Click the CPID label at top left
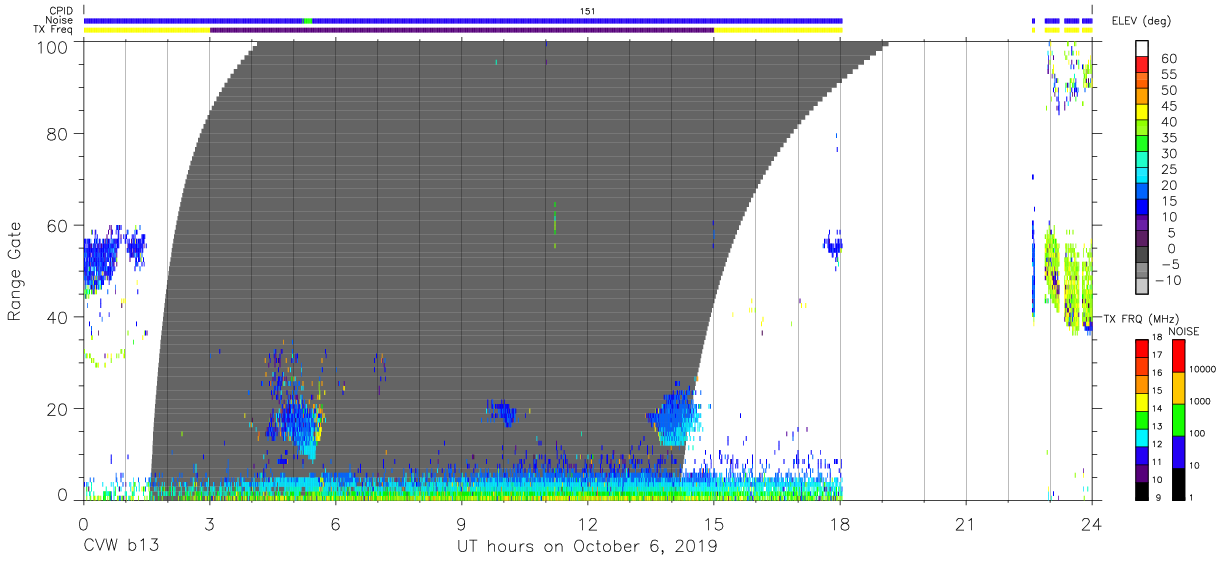This screenshot has width=1228, height=567. point(60,10)
